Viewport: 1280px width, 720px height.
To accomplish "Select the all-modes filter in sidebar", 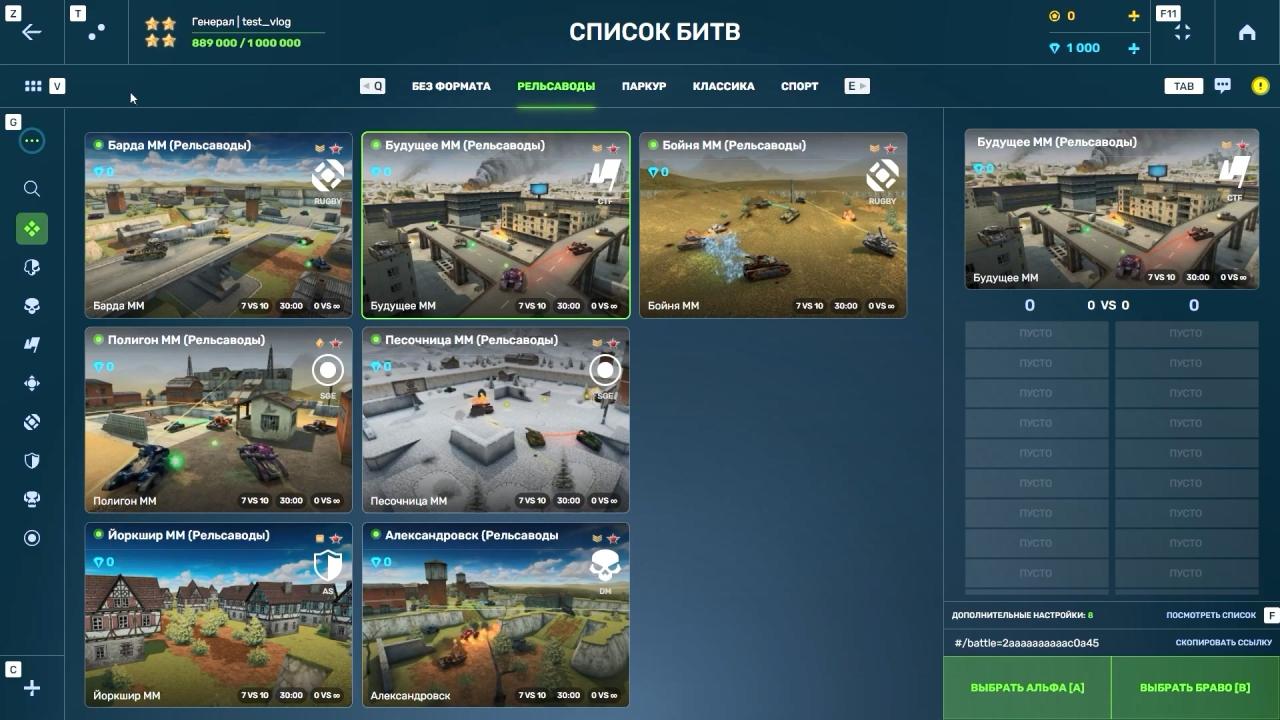I will [32, 229].
